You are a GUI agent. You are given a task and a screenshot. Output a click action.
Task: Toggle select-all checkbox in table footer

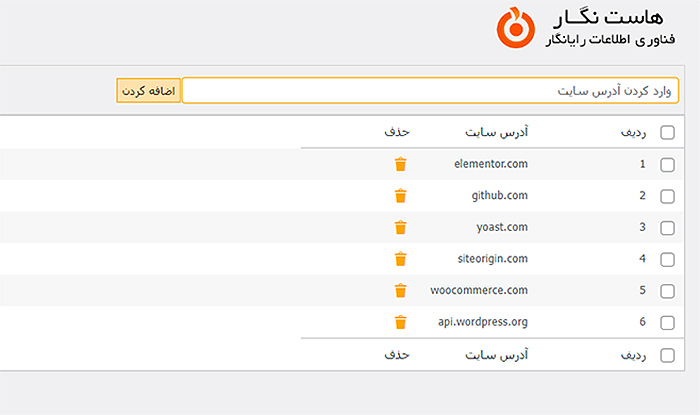(668, 355)
